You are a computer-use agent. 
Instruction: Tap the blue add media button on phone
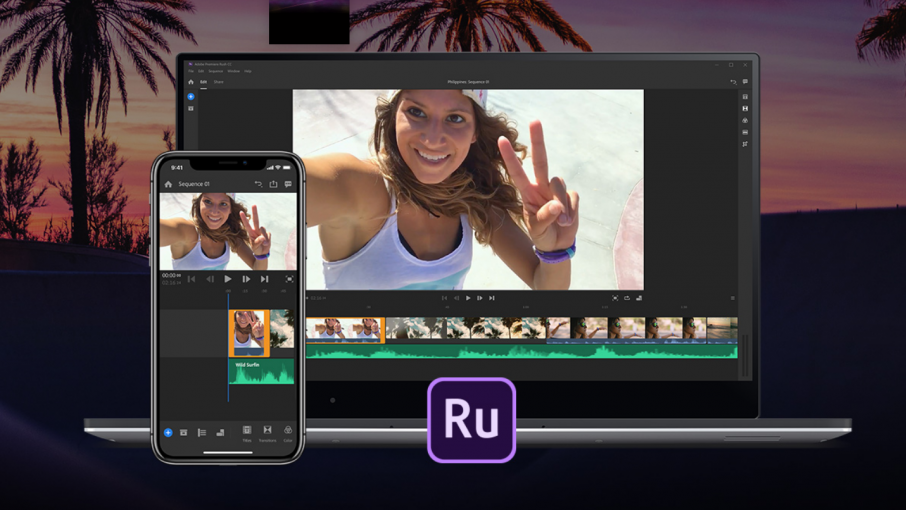click(x=168, y=433)
